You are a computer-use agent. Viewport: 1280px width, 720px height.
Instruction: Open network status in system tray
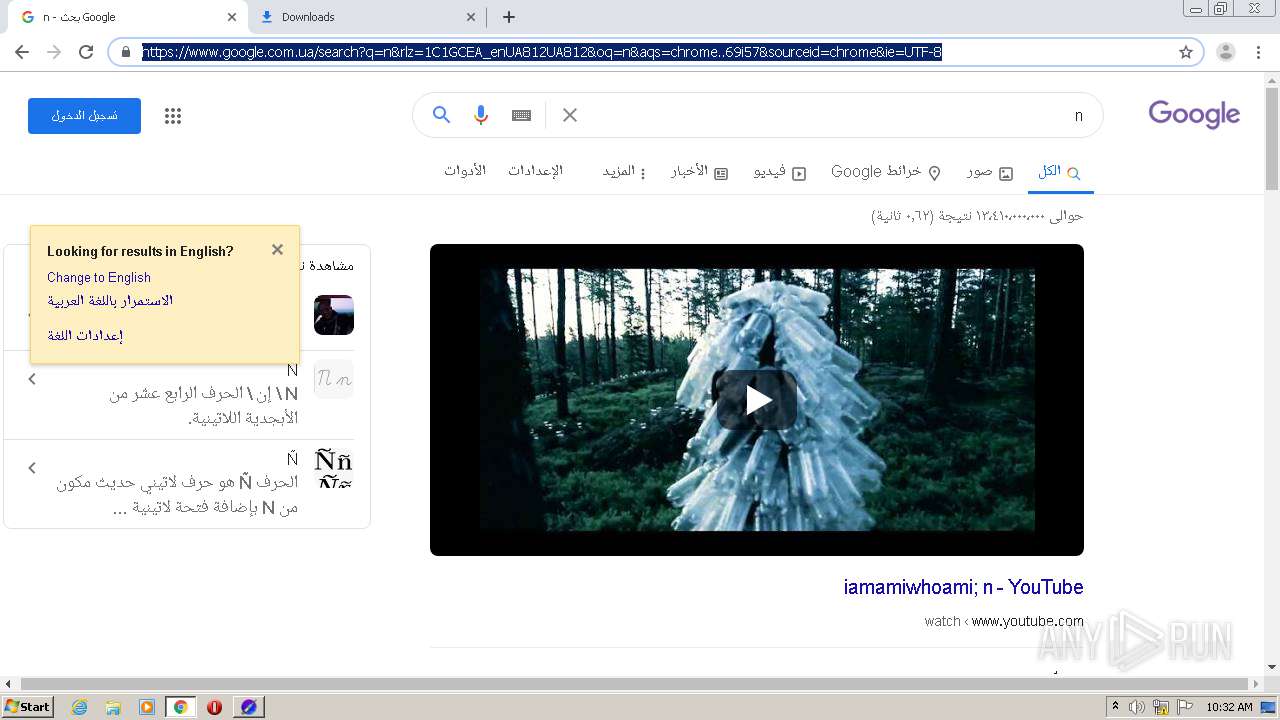click(1161, 707)
